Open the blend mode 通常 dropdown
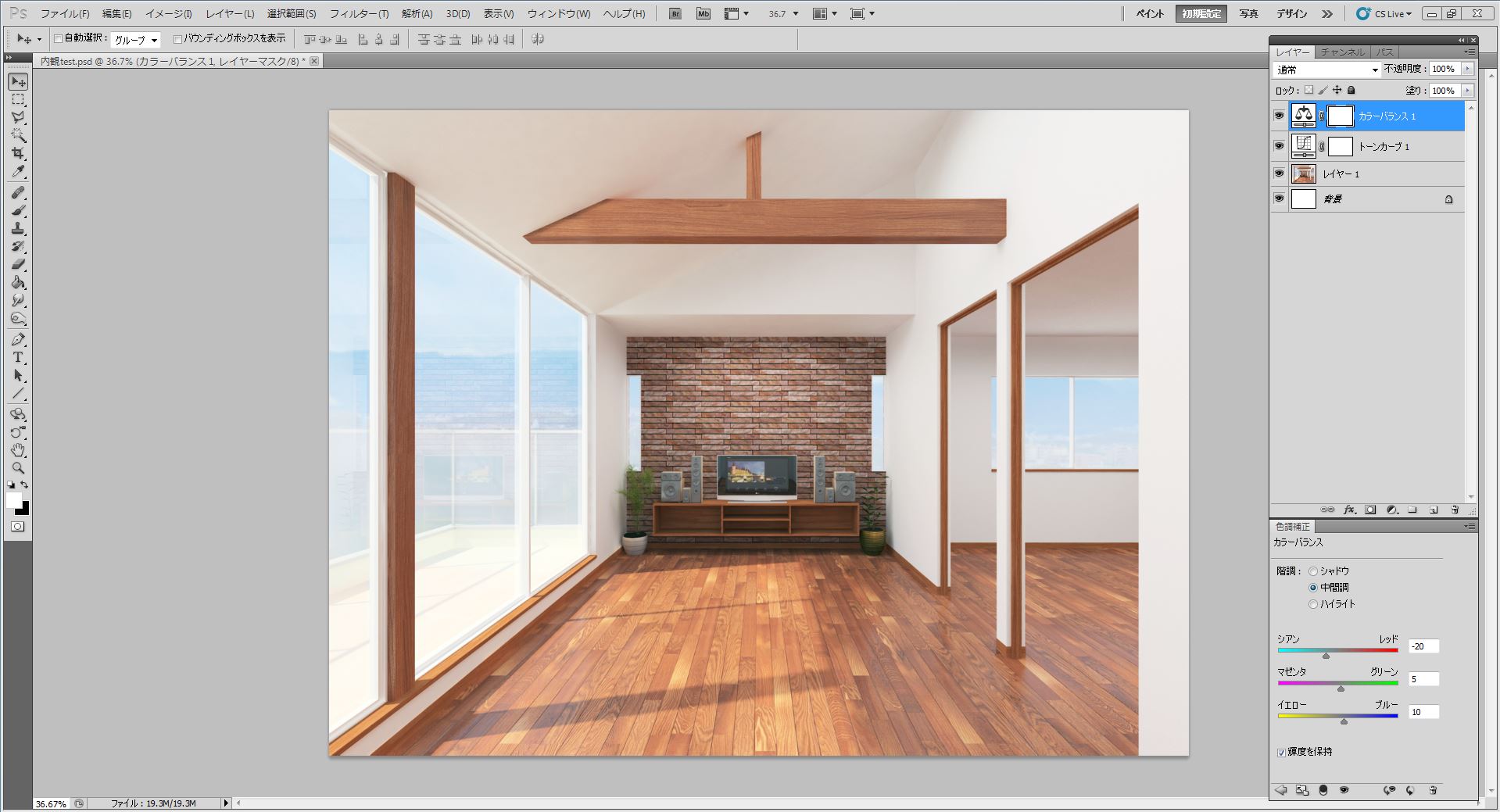The image size is (1500, 812). point(1326,70)
